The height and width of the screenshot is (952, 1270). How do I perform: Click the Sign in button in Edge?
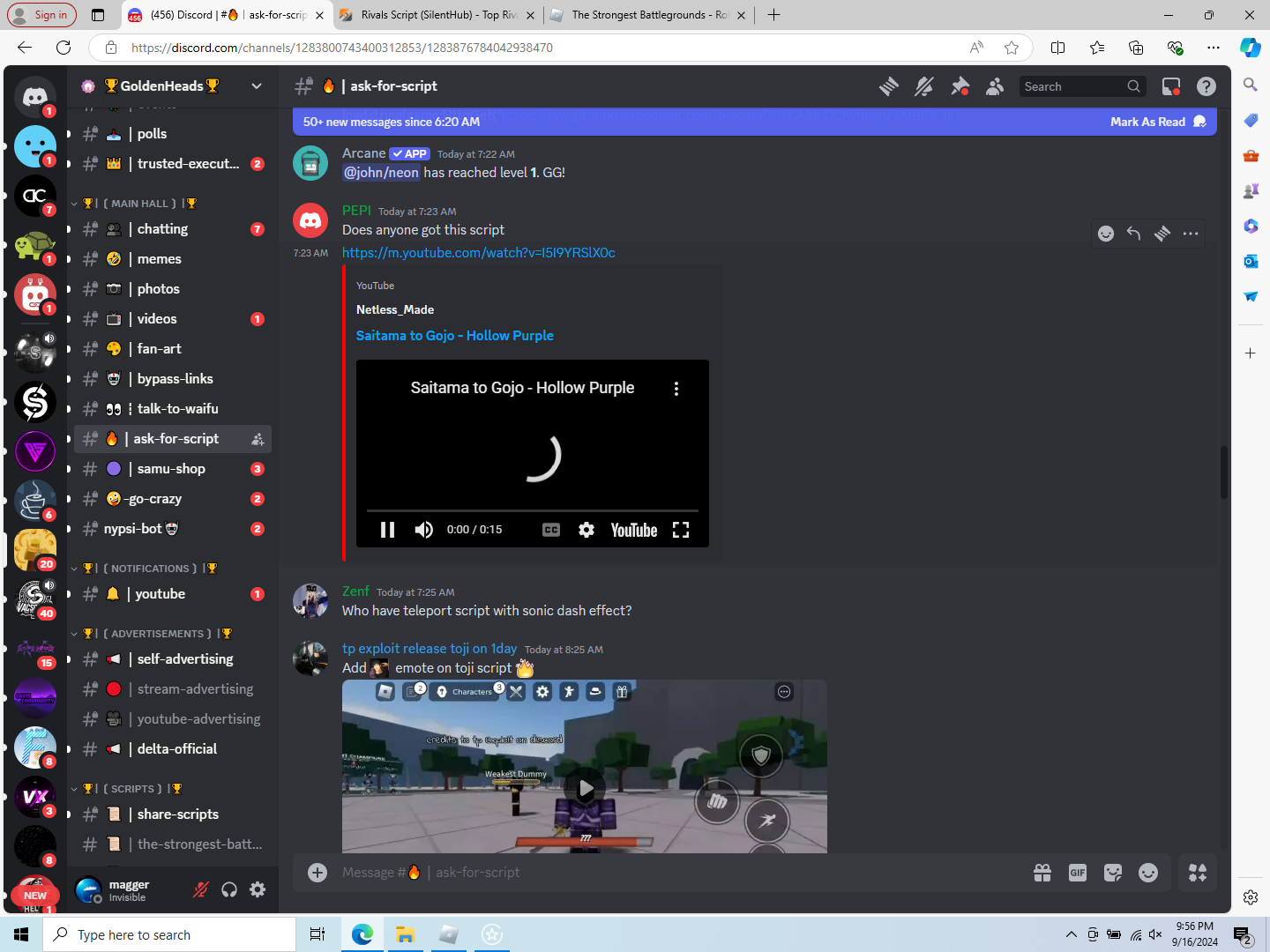pyautogui.click(x=41, y=15)
